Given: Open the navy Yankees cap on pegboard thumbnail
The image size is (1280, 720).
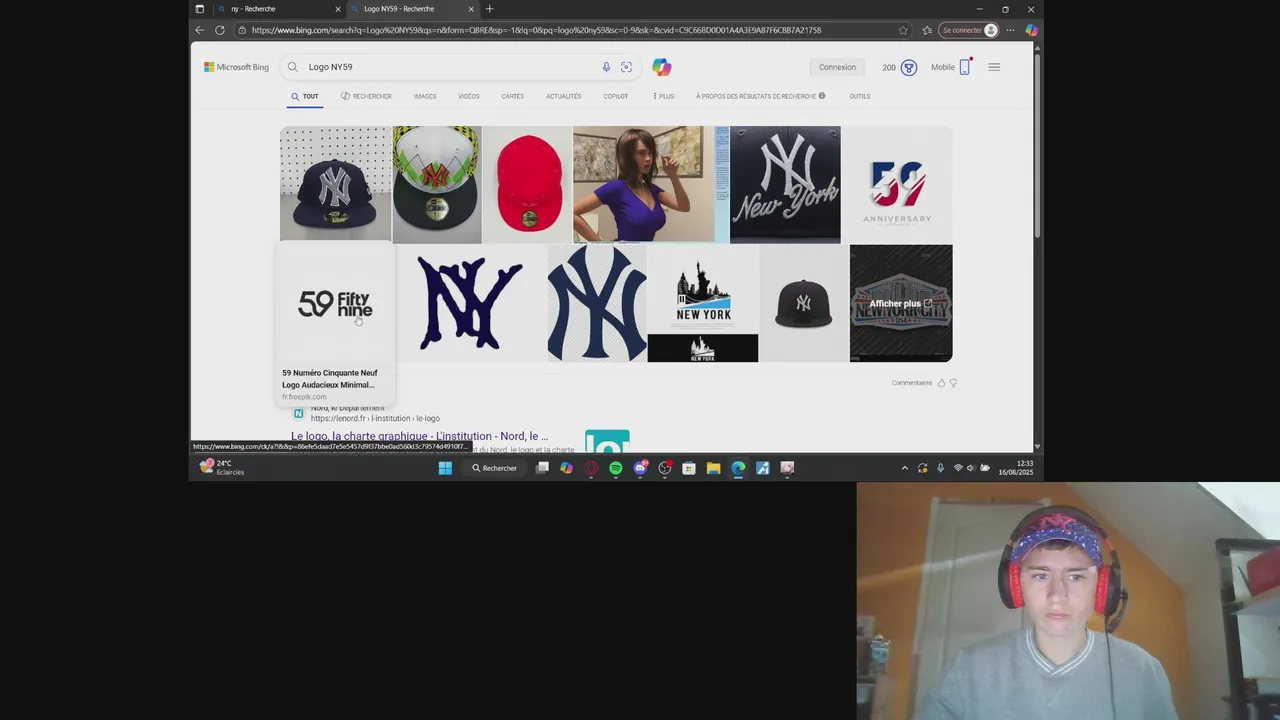Looking at the screenshot, I should (x=335, y=184).
